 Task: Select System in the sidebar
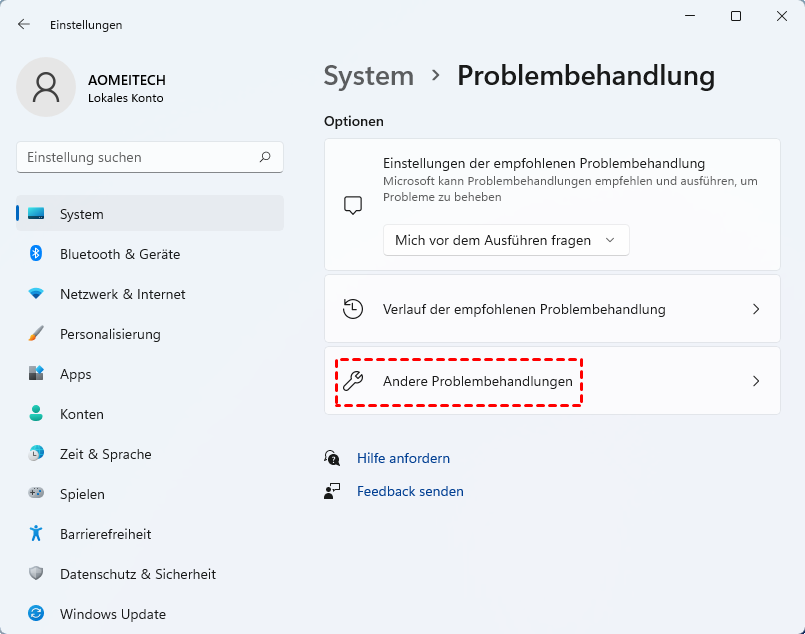point(150,214)
